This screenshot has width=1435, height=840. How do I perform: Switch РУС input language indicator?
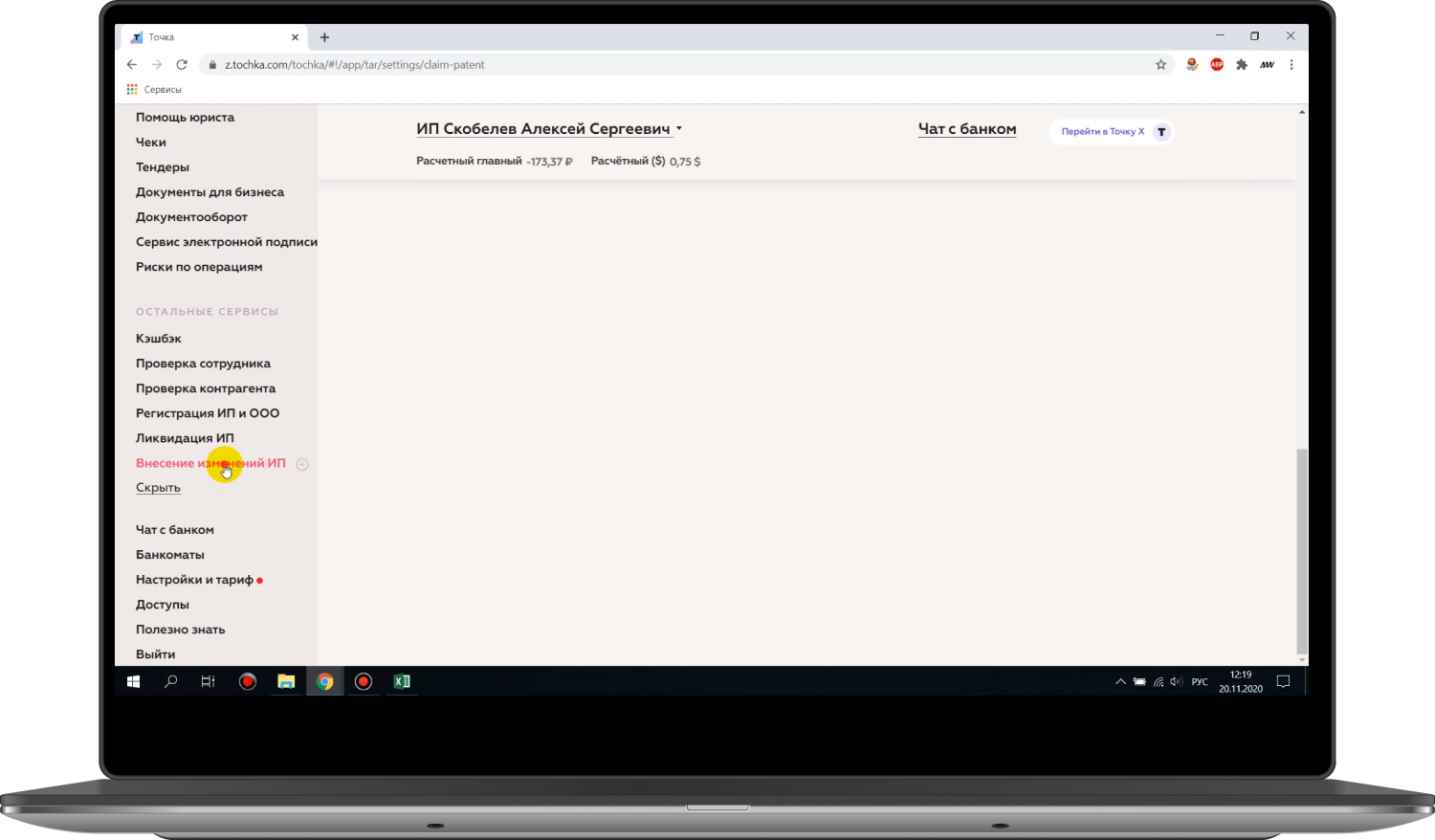point(1200,682)
